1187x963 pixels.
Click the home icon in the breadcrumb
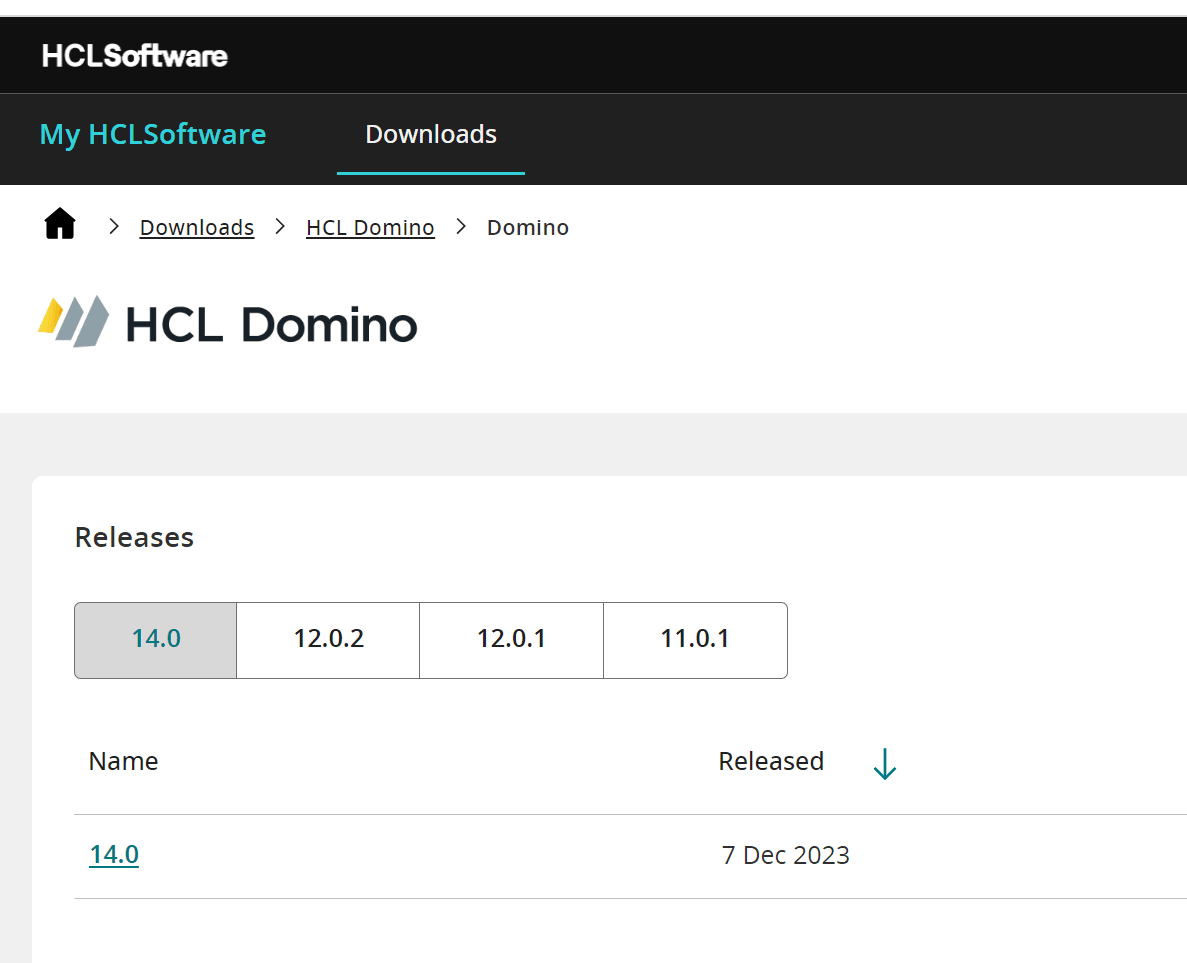point(60,224)
